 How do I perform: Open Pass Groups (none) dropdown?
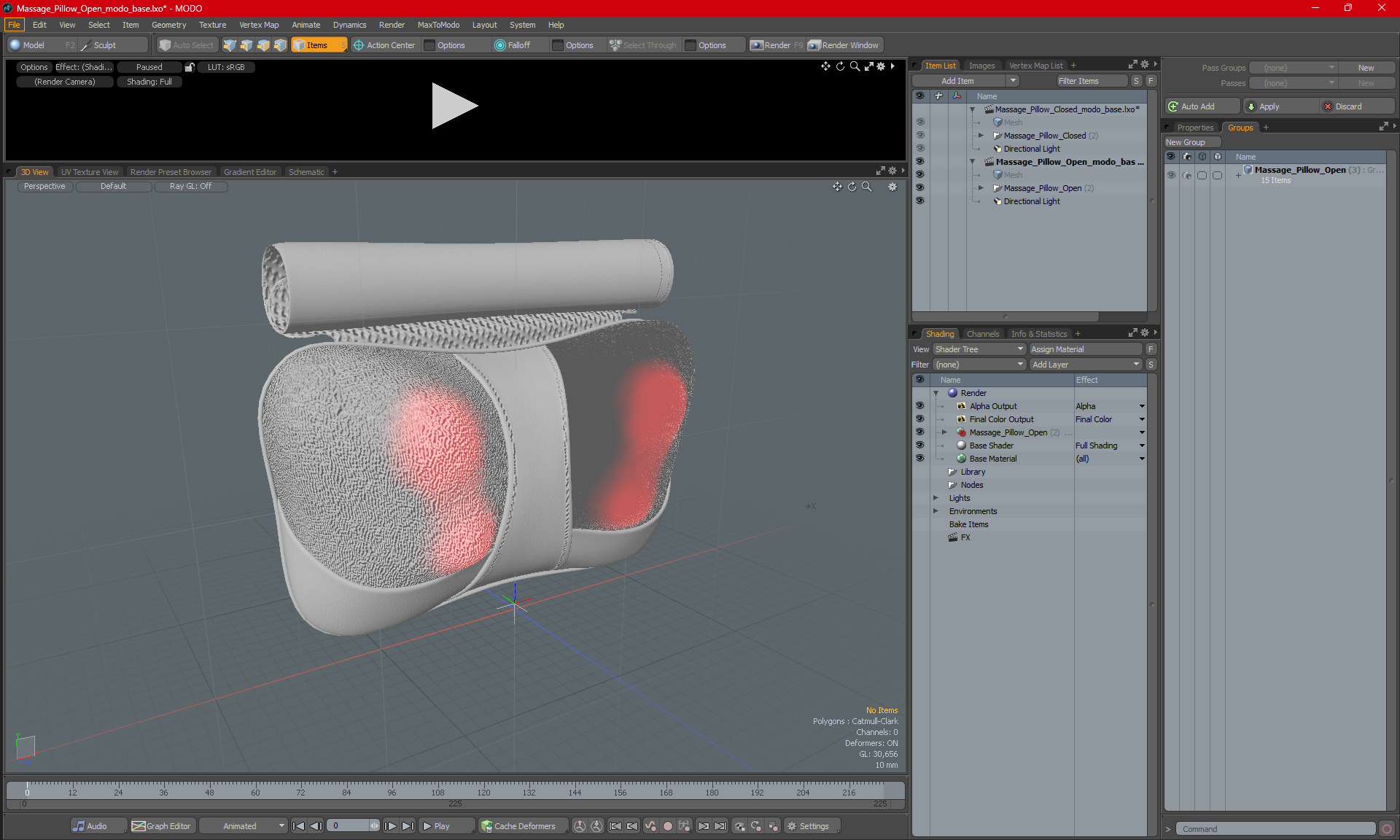tap(1294, 68)
